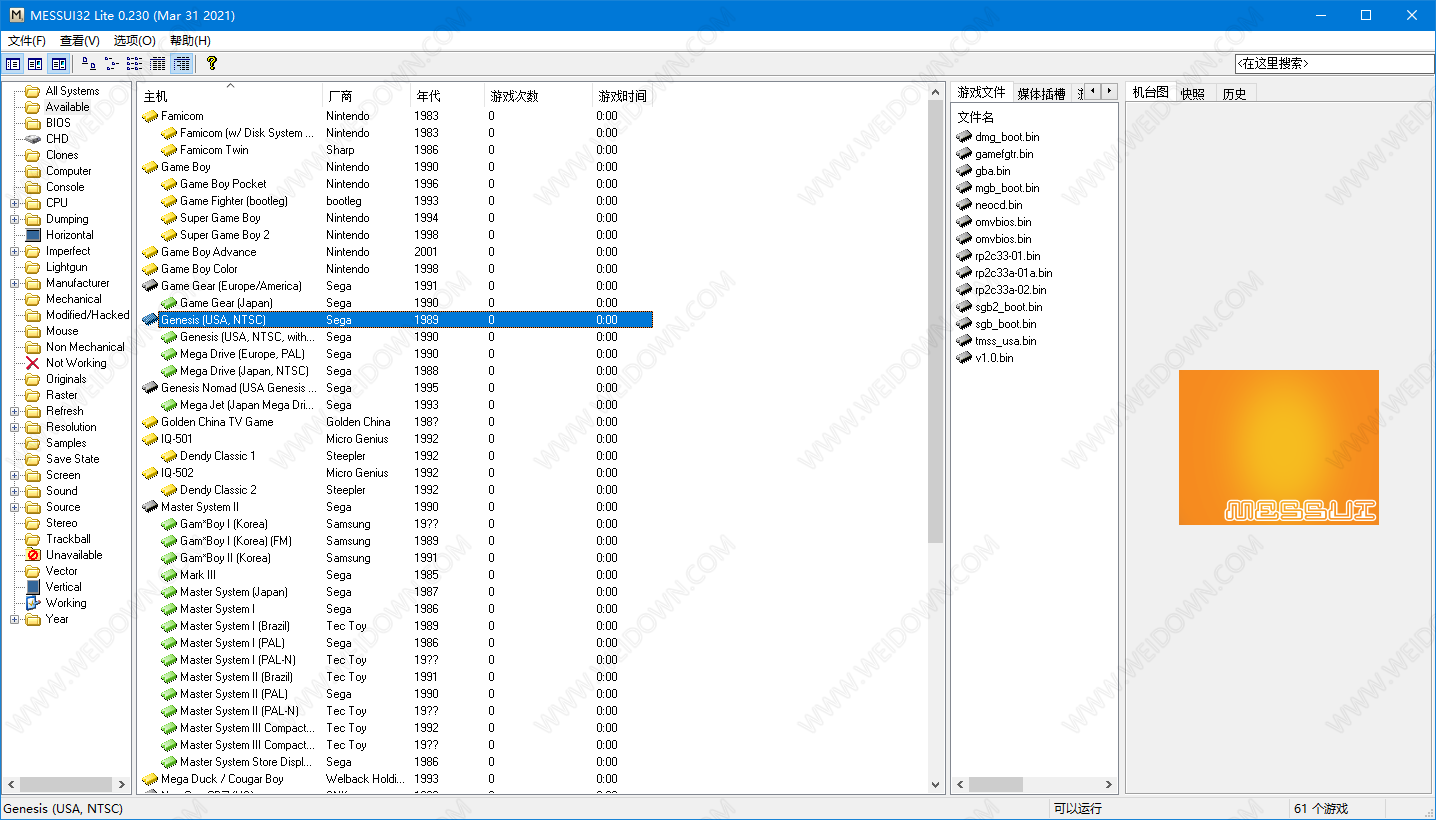Click the Famicom system icon
Screen dimensions: 1436x820
(150, 116)
